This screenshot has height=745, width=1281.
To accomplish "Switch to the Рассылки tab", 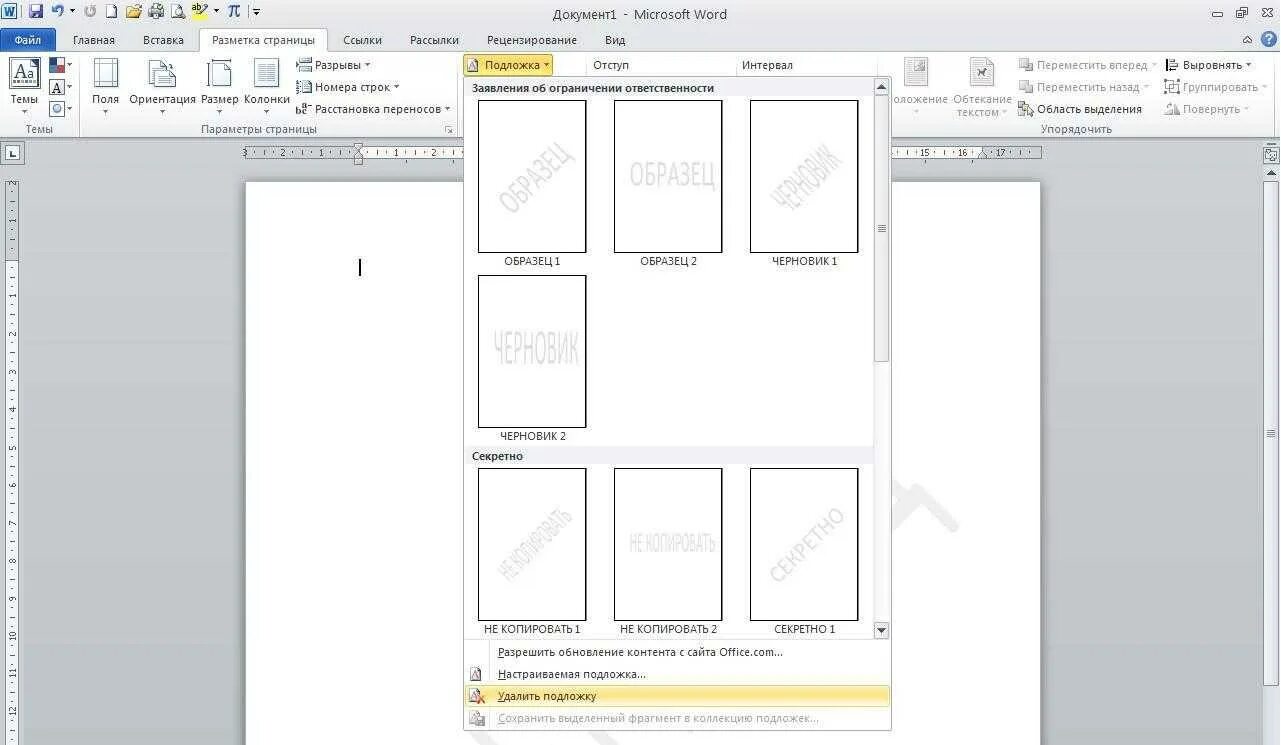I will (x=434, y=40).
